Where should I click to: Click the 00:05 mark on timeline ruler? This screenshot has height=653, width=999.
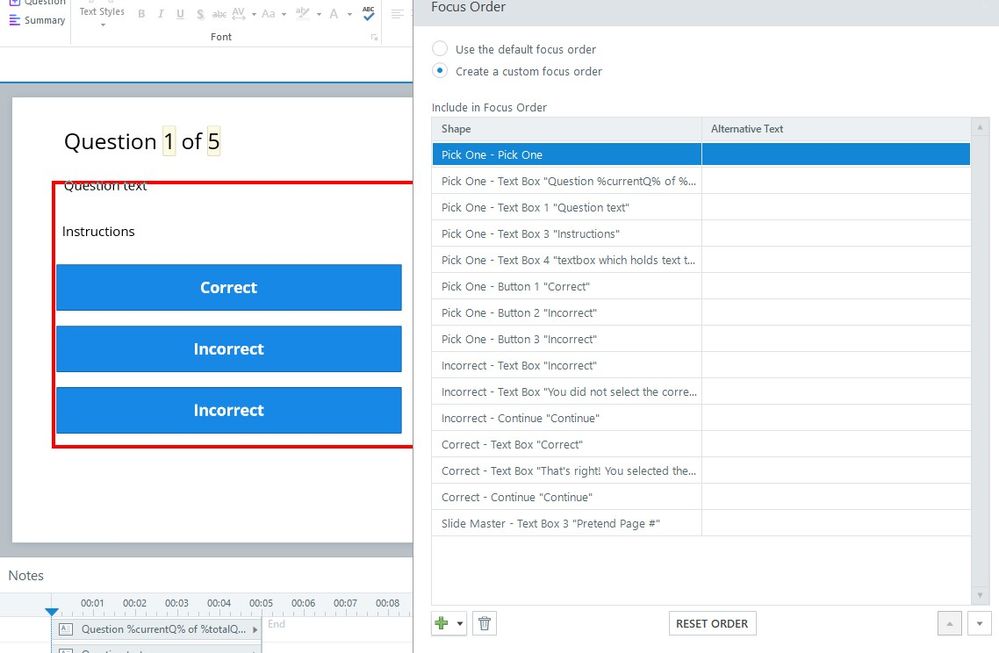[x=261, y=603]
